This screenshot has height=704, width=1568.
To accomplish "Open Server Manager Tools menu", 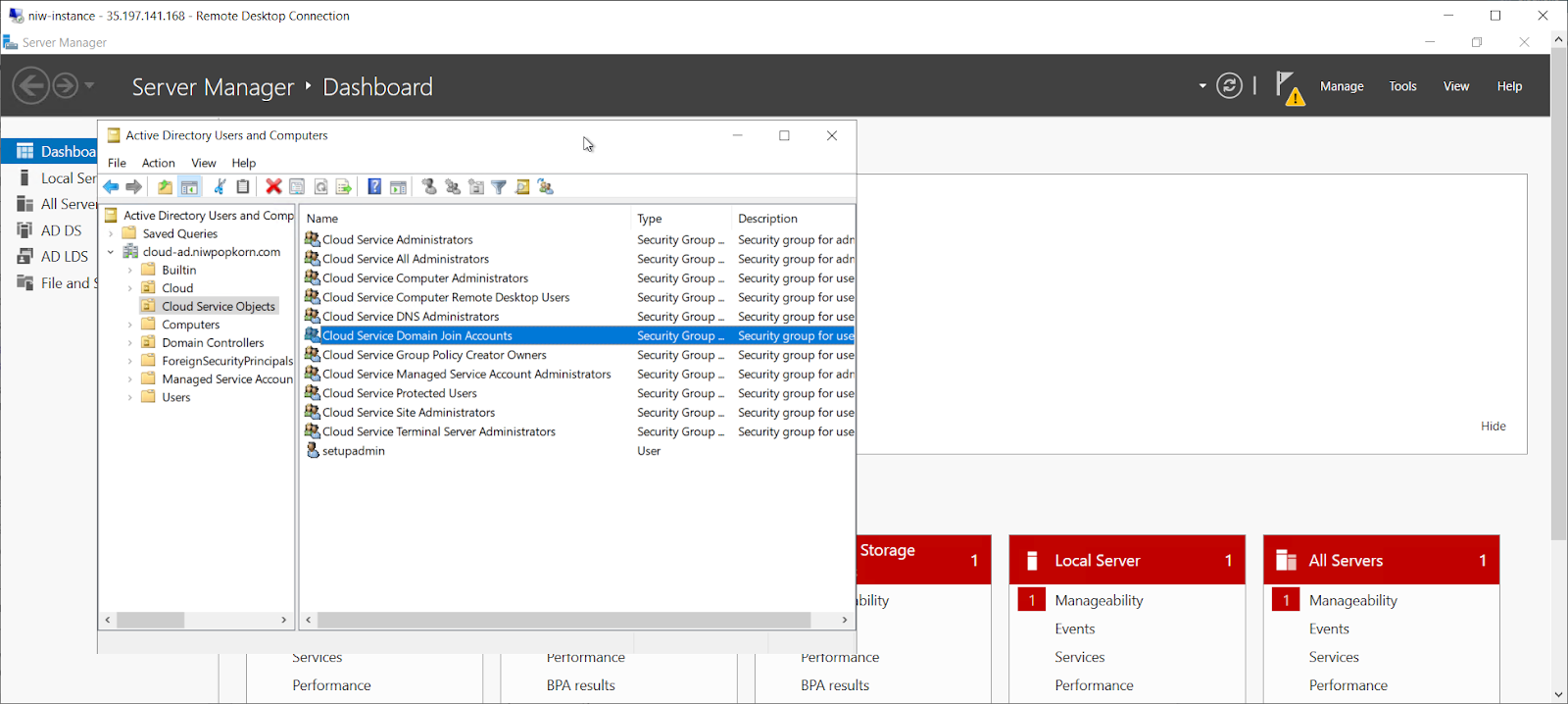I will (x=1402, y=86).
